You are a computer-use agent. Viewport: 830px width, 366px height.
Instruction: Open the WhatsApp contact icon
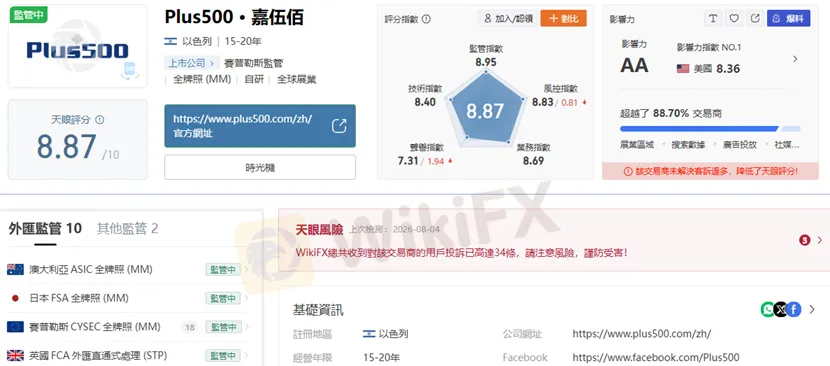point(768,309)
